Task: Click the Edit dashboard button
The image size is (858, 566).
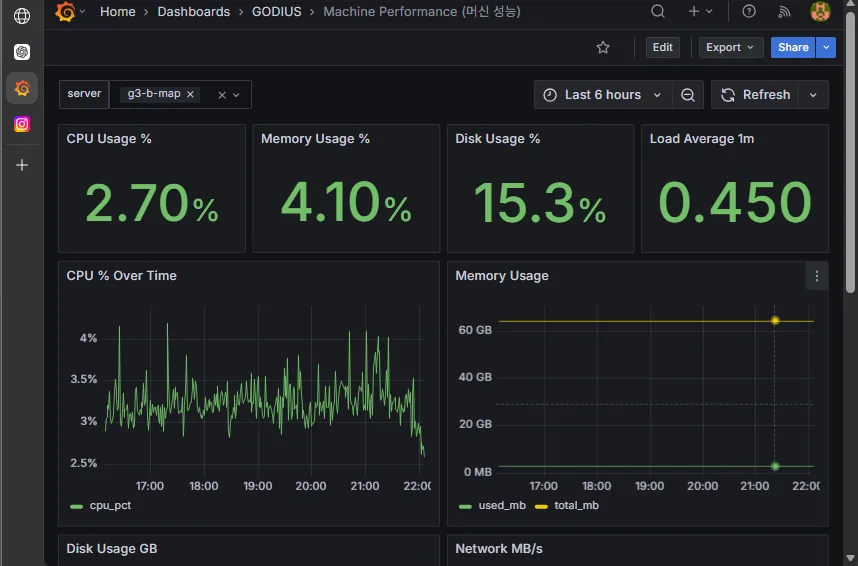Action: click(x=662, y=48)
